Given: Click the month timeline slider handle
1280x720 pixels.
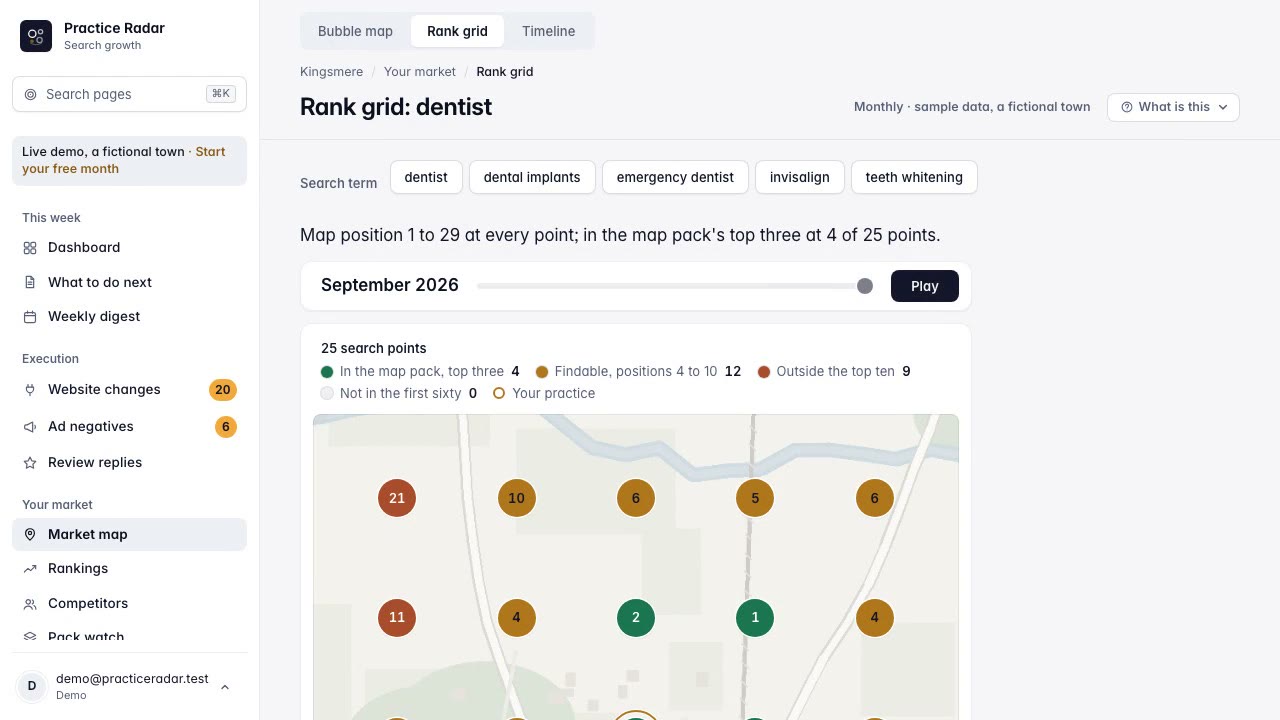Looking at the screenshot, I should pos(865,286).
